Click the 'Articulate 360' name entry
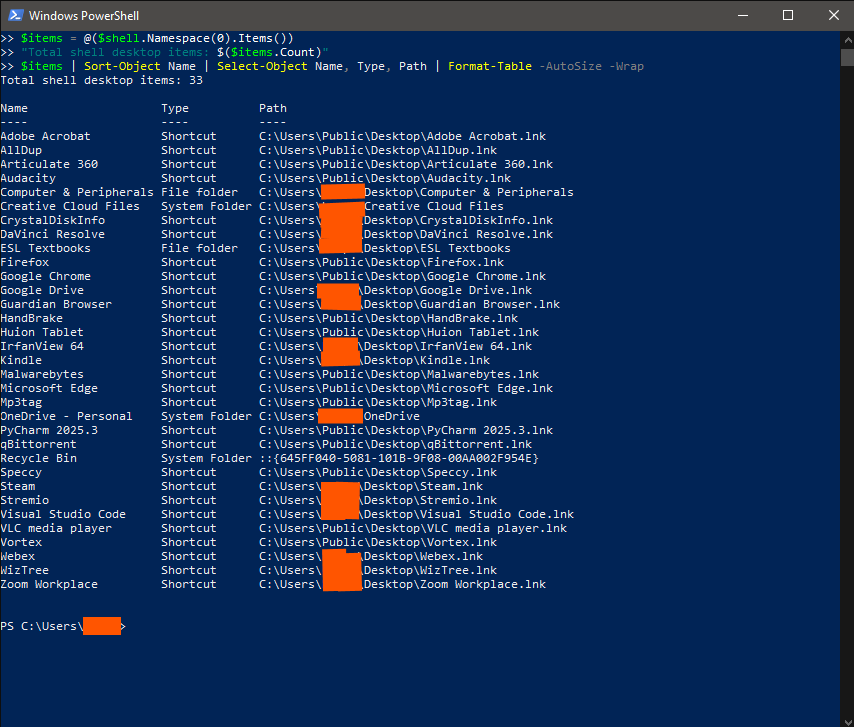Screen dimensions: 854x727 click(x=49, y=164)
